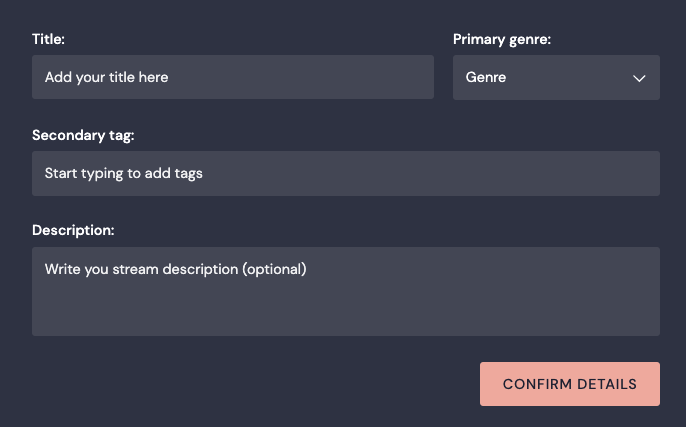The width and height of the screenshot is (686, 427).
Task: Focus the stream description box
Action: coord(345,291)
